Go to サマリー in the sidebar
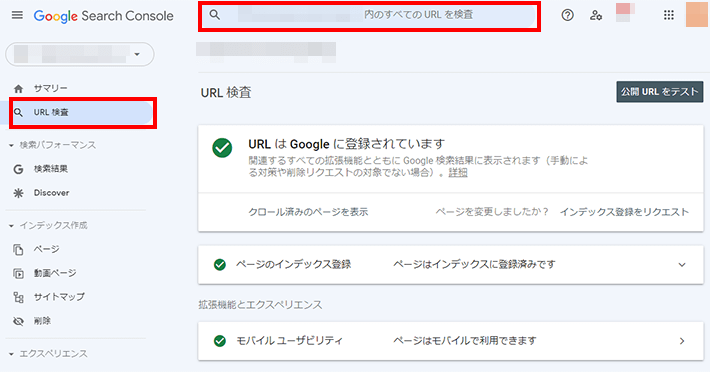710x372 pixels. click(x=51, y=88)
